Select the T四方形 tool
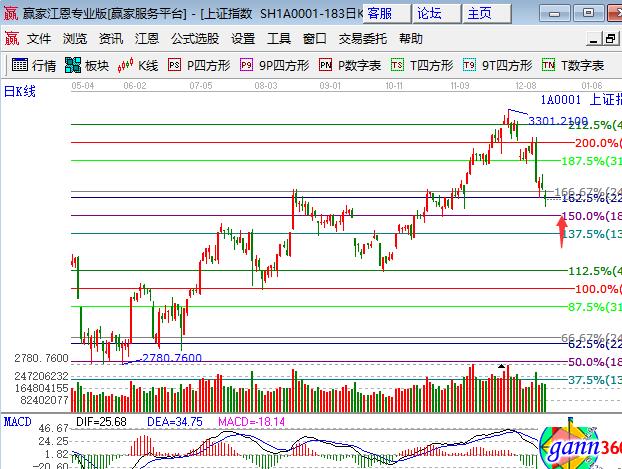622x469 pixels. click(422, 65)
